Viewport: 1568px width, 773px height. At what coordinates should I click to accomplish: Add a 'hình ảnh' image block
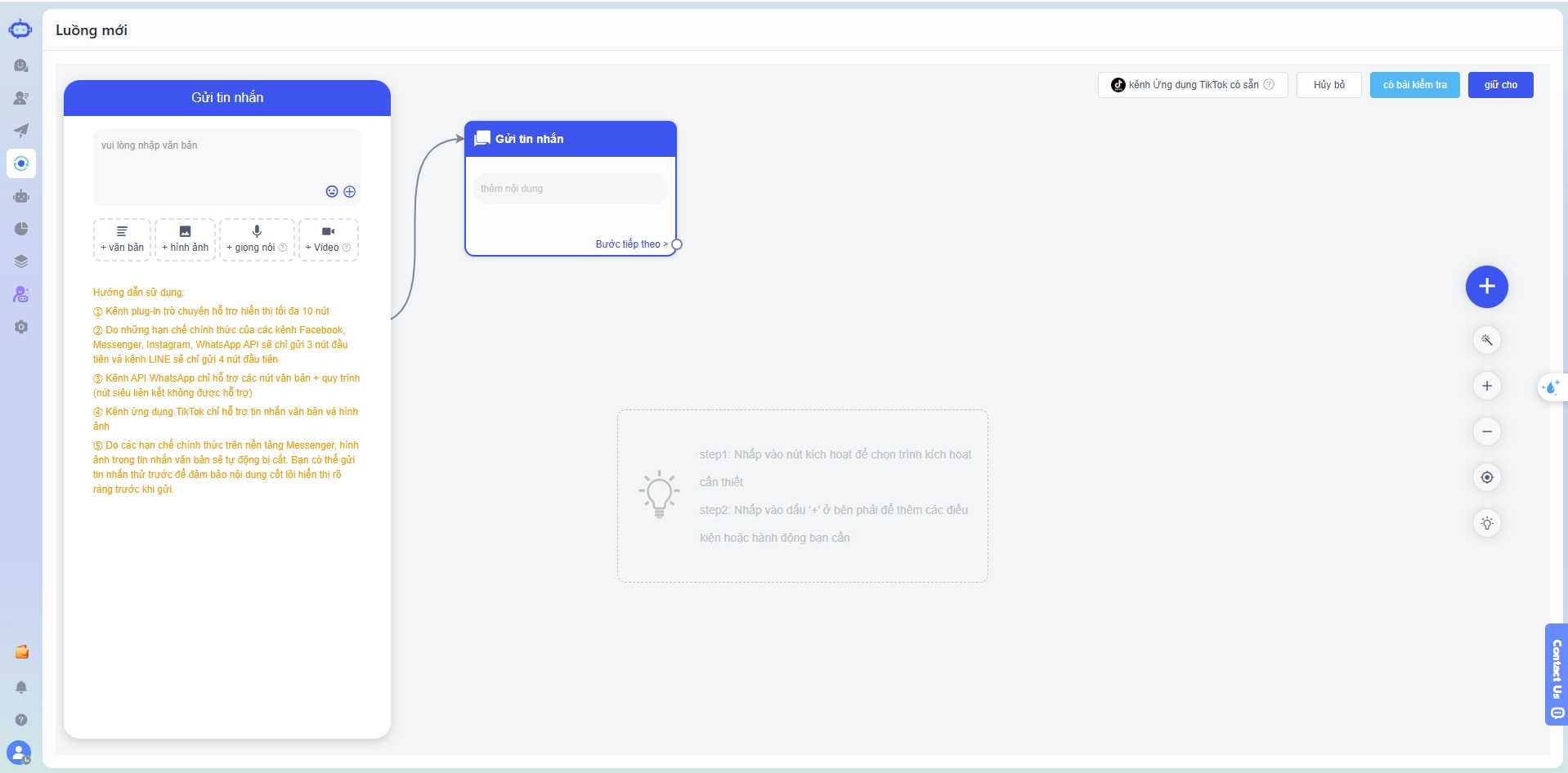tap(185, 239)
